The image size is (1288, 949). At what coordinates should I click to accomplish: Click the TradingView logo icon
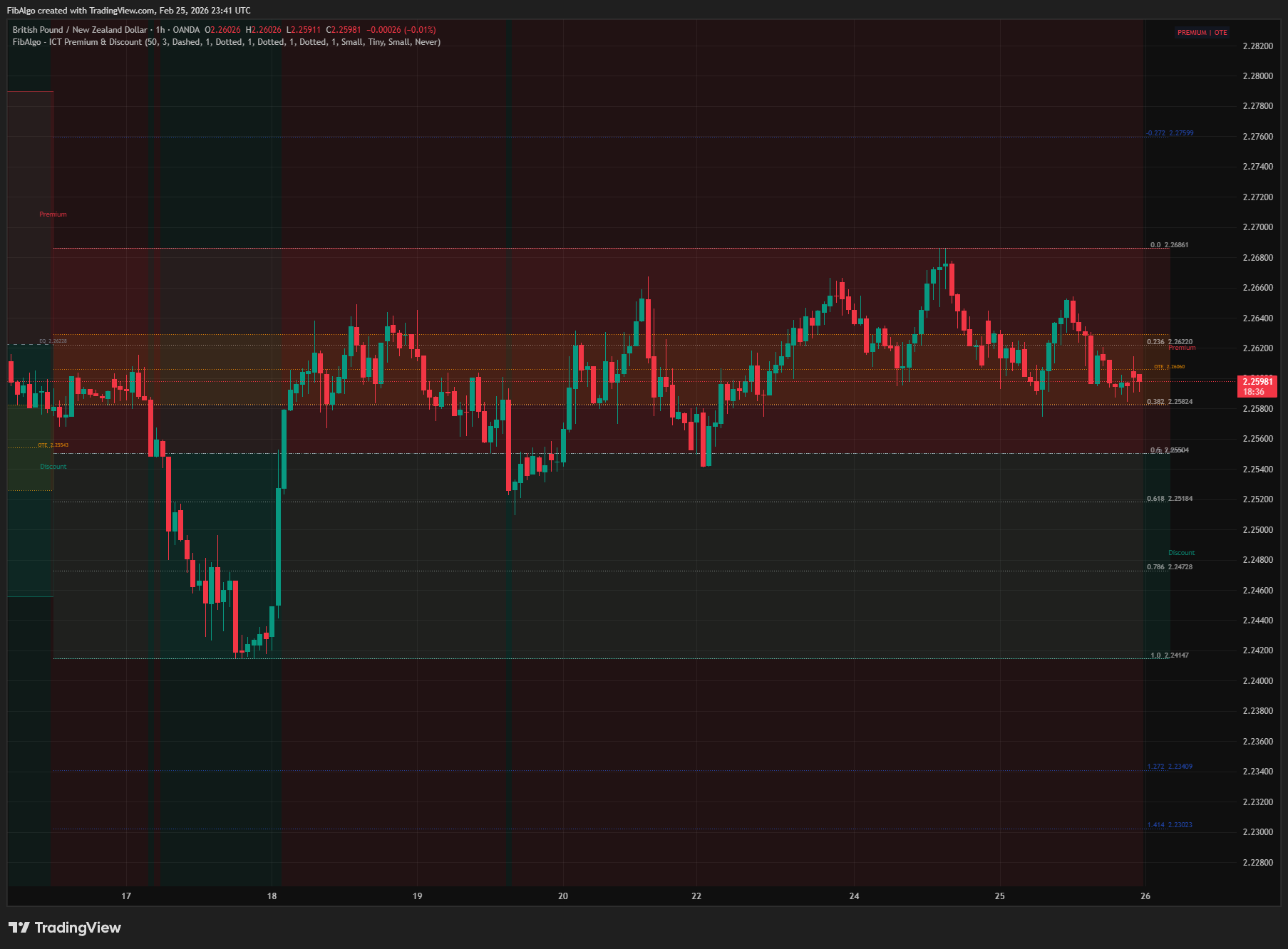(x=19, y=927)
